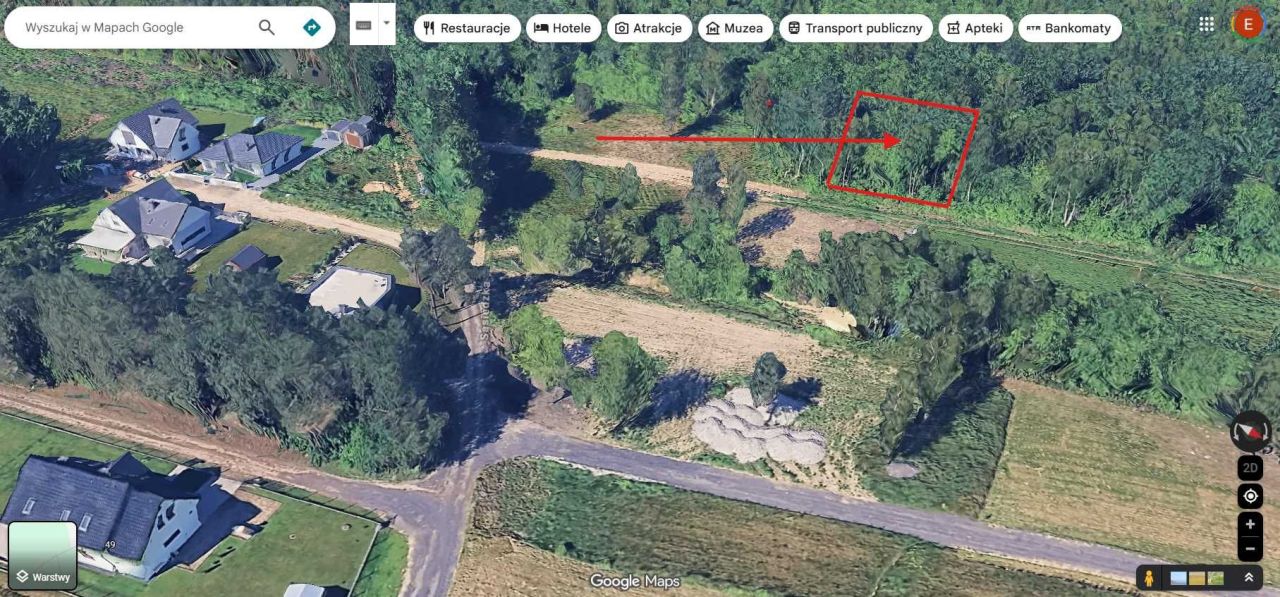Activate Street View pegman

click(1150, 578)
